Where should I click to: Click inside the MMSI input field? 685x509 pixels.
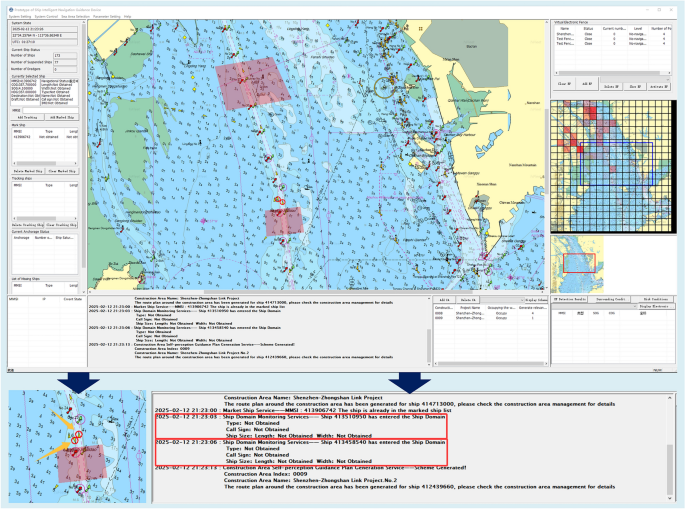(50, 111)
